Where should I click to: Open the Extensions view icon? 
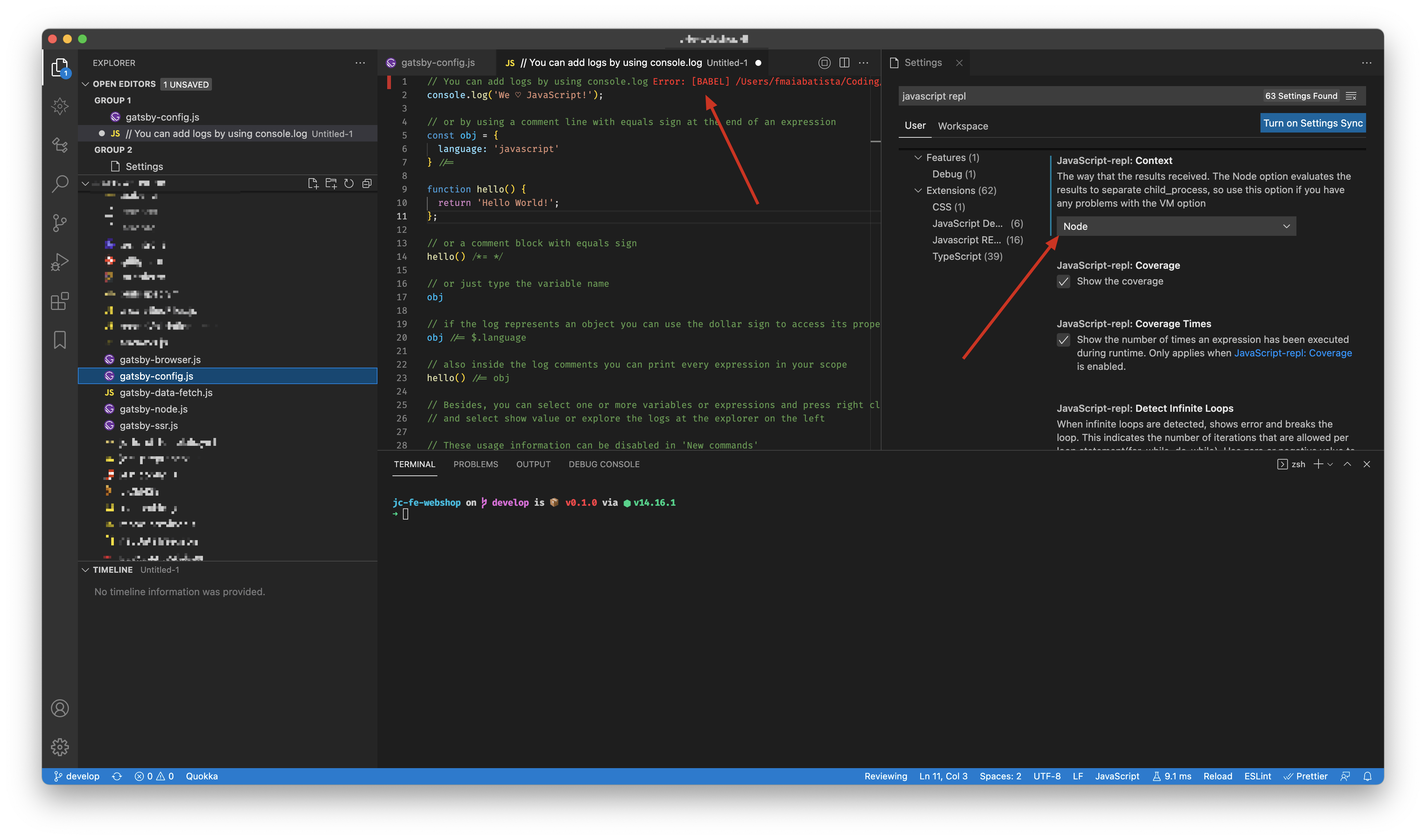tap(60, 301)
